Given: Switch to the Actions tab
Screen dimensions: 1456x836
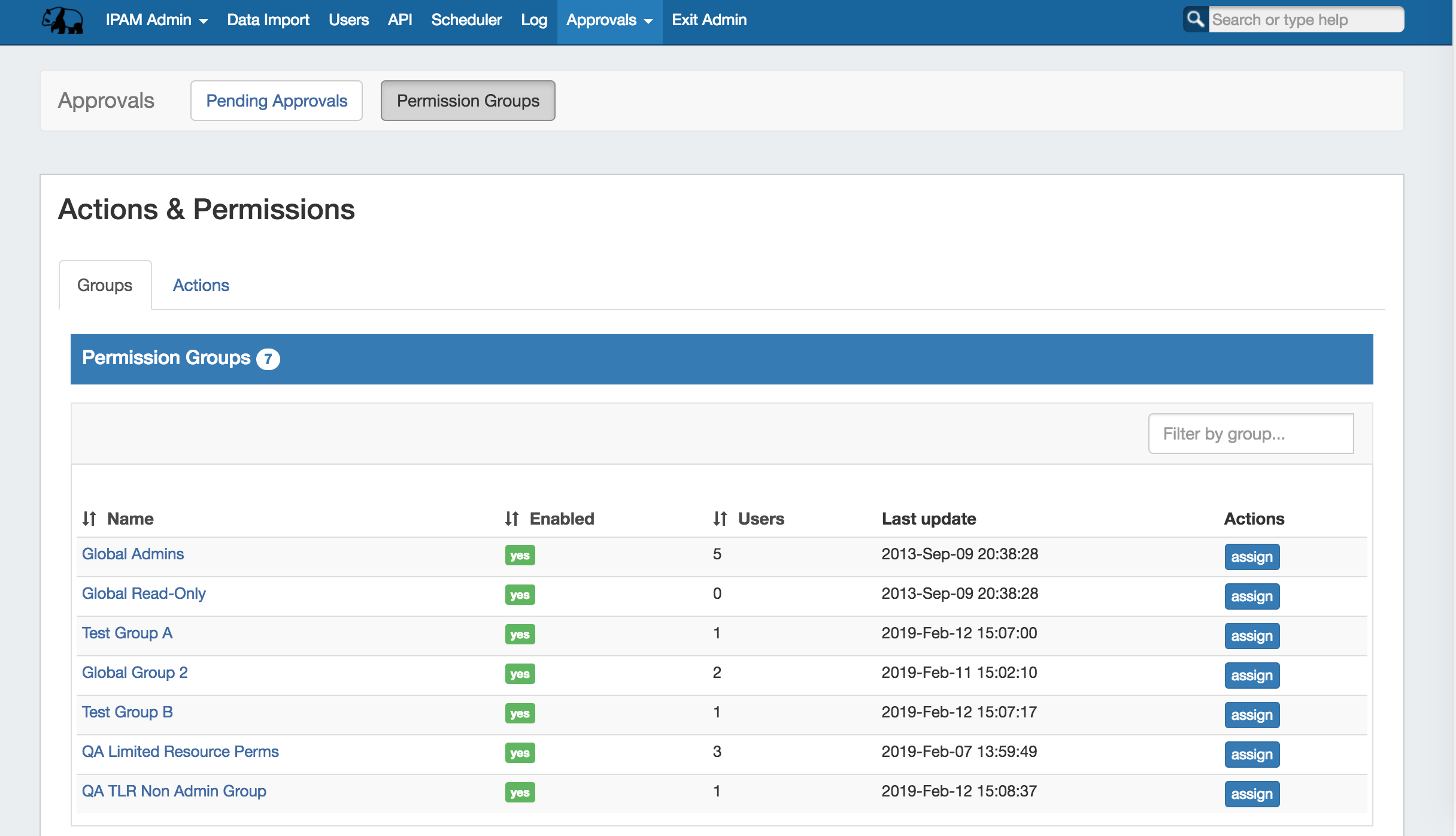Looking at the screenshot, I should point(201,285).
